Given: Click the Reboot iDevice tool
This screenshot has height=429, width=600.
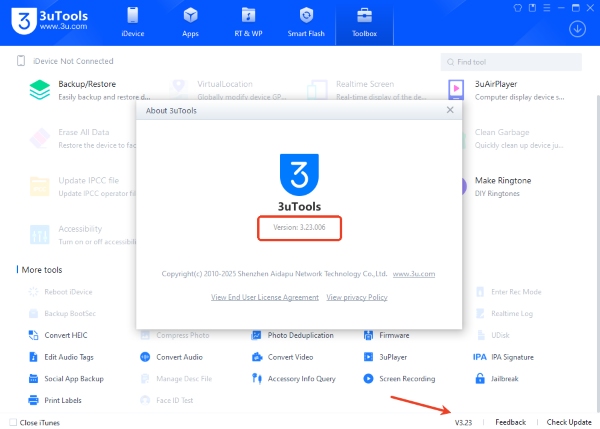Looking at the screenshot, I should click(60, 292).
